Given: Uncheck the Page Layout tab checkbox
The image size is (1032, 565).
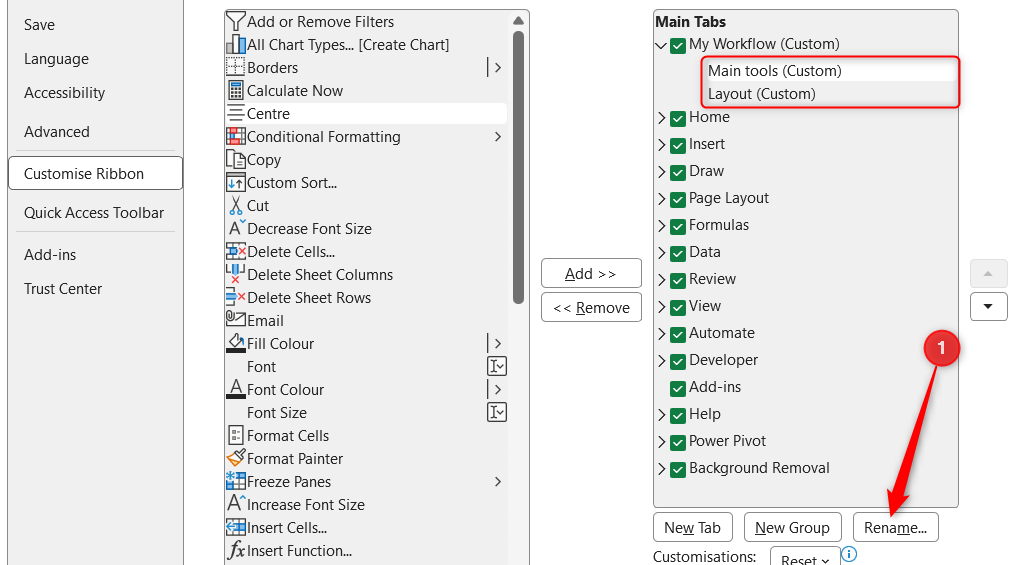Looking at the screenshot, I should 678,200.
